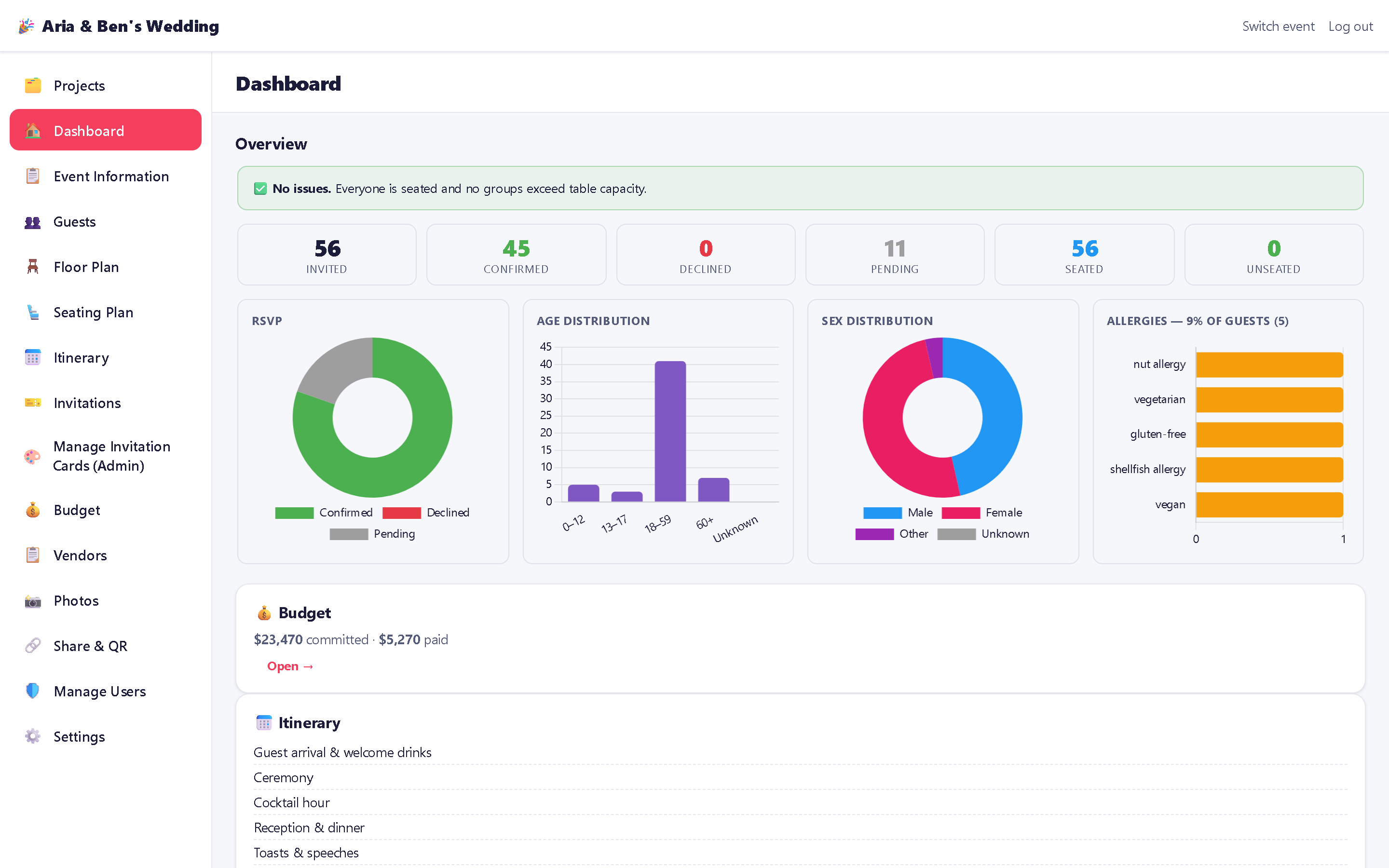The width and height of the screenshot is (1389, 868).
Task: Click the 56 Seated stat card
Action: 1084,254
